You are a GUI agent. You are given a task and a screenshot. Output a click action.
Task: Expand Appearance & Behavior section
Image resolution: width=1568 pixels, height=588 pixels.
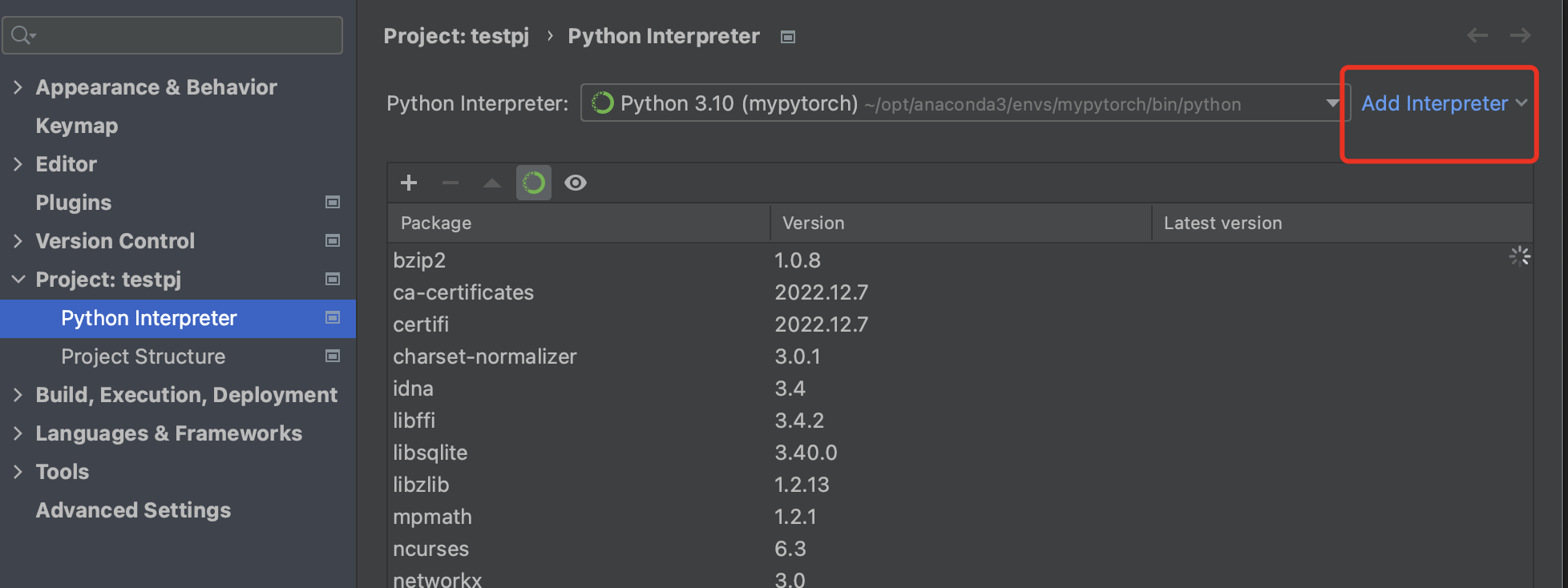pyautogui.click(x=18, y=87)
